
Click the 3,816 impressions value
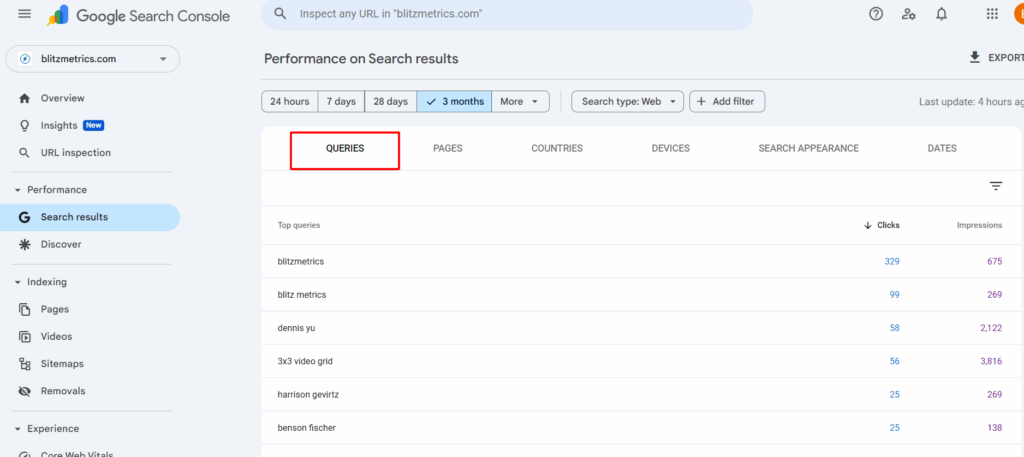(x=991, y=362)
